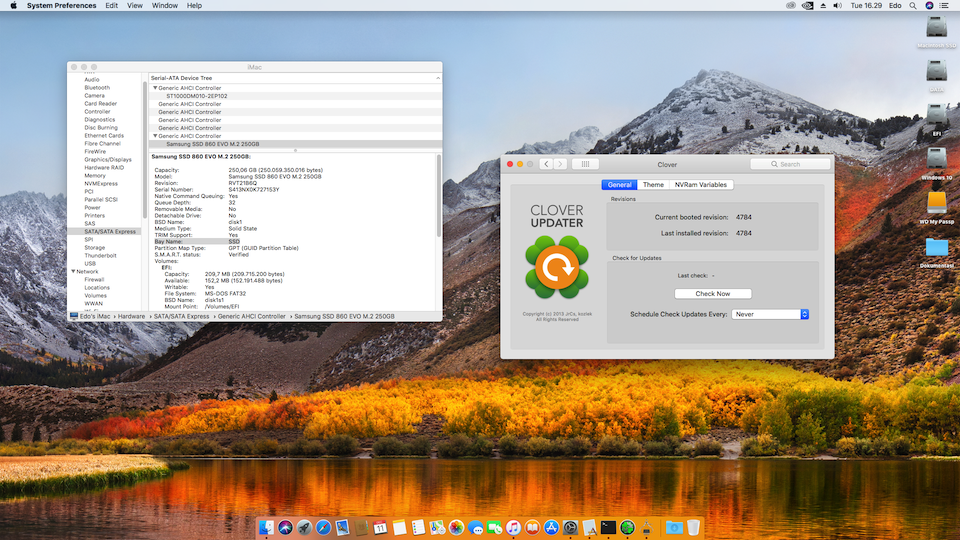Open View menu in menu bar
The width and height of the screenshot is (960, 540).
[x=135, y=6]
